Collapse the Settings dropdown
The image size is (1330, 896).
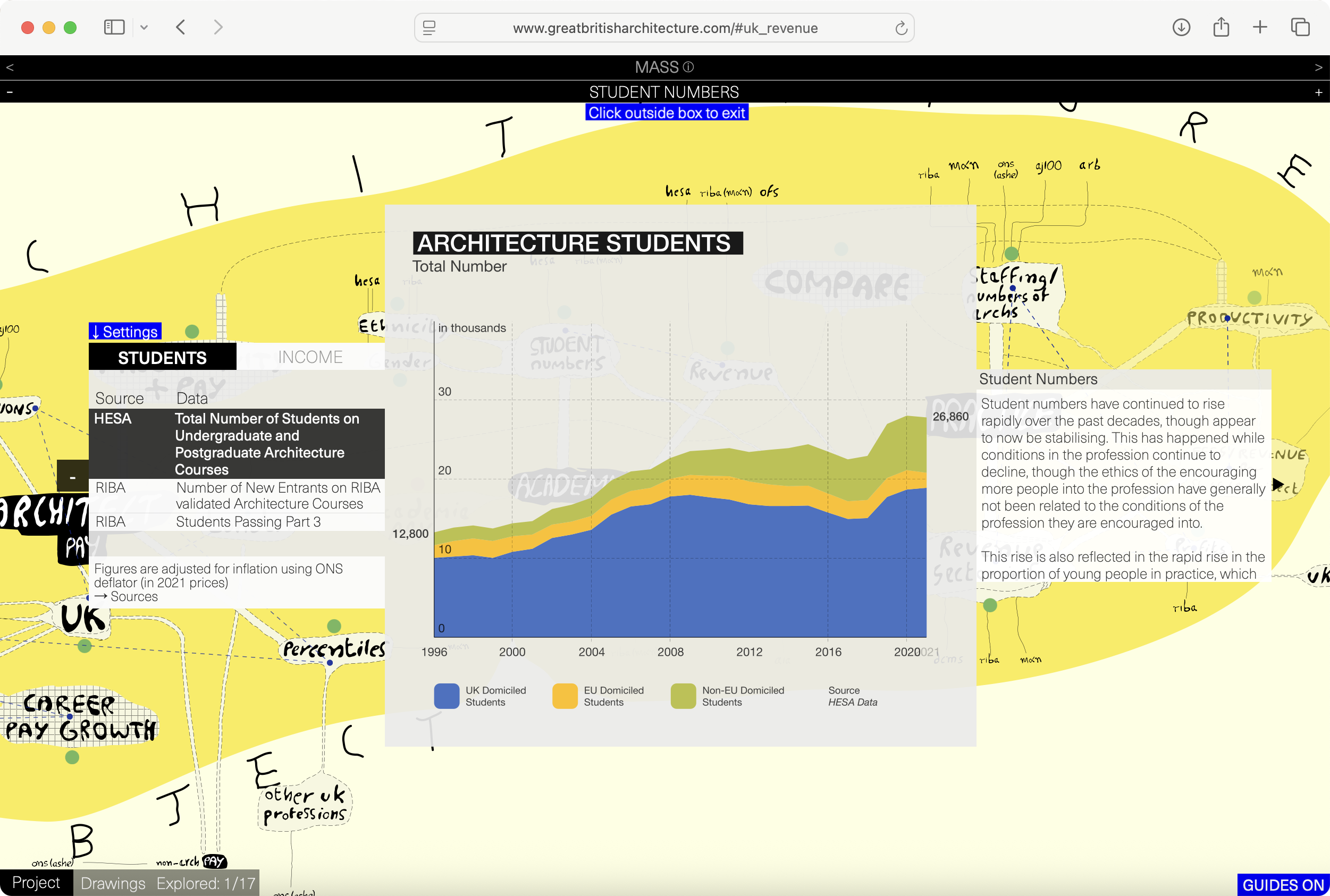[125, 332]
